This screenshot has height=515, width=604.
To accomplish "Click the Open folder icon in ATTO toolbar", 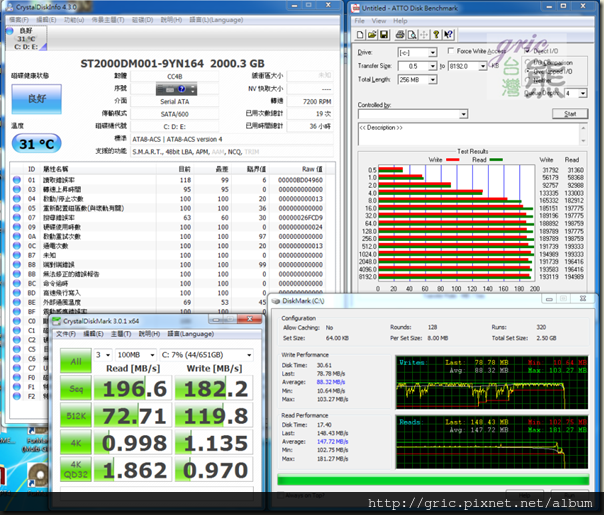I will 372,35.
